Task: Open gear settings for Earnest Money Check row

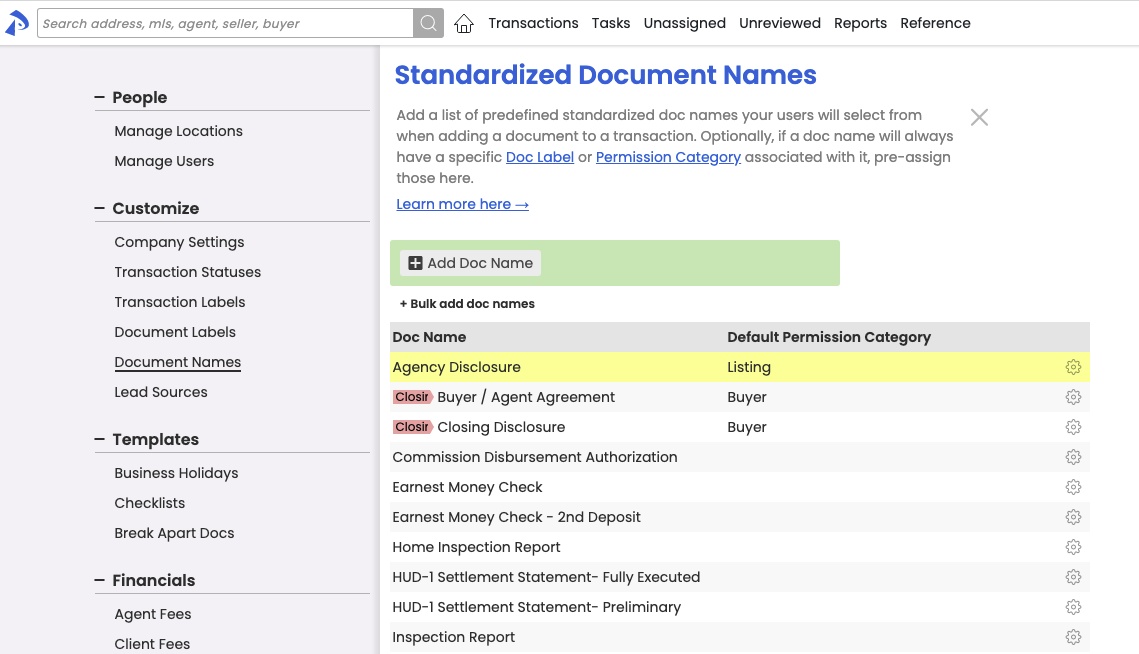Action: click(1073, 487)
